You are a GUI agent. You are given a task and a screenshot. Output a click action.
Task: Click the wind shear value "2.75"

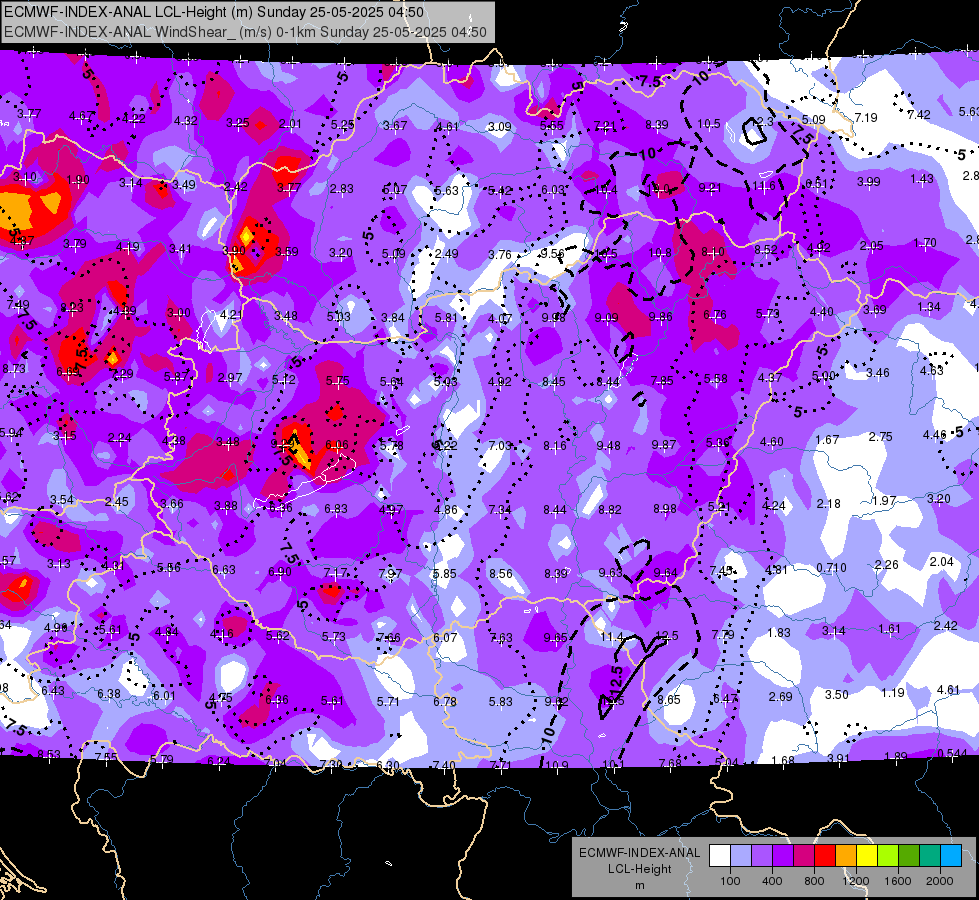[880, 437]
